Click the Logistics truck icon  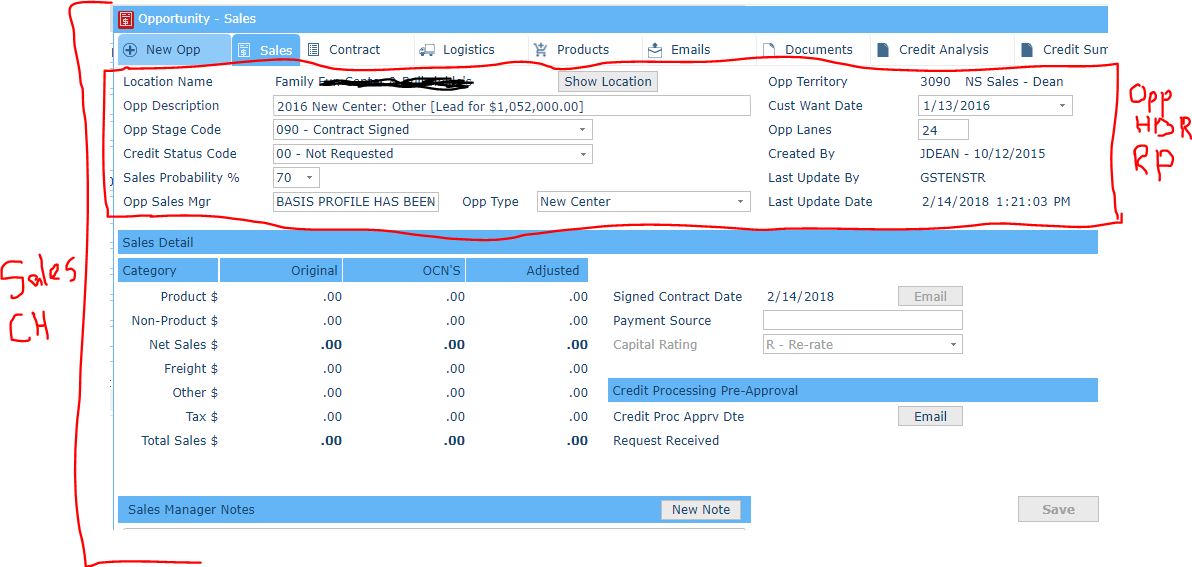pos(427,49)
